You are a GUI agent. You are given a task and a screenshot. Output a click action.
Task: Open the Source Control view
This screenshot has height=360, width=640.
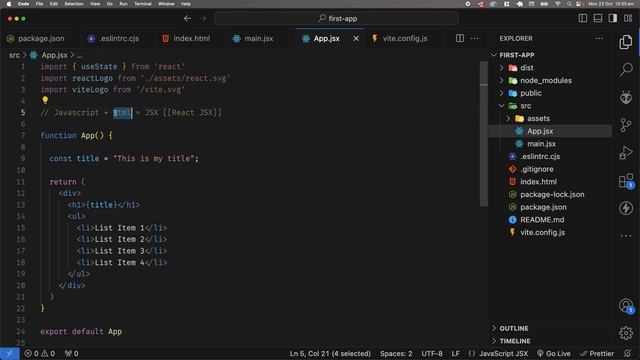pyautogui.click(x=626, y=125)
